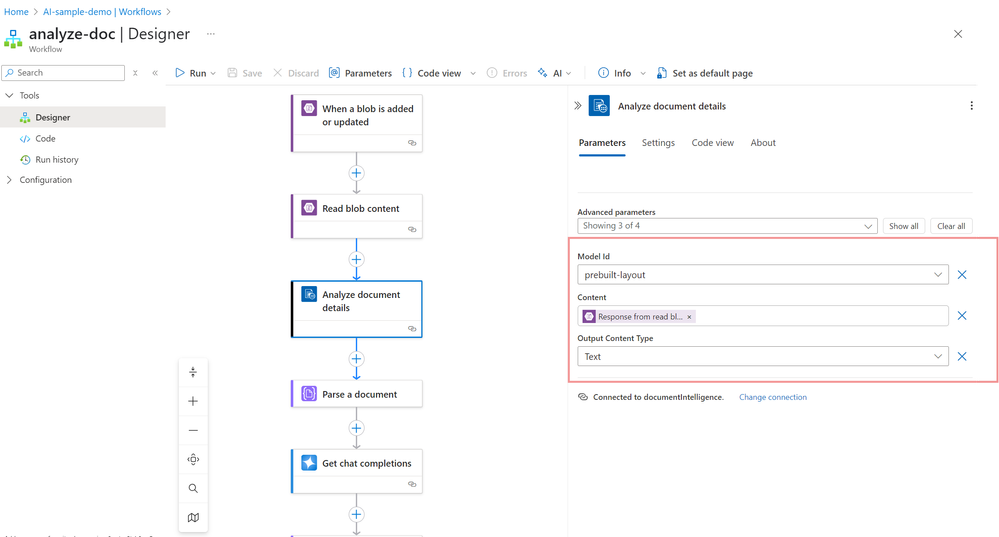Click the Change connection link

pos(772,397)
